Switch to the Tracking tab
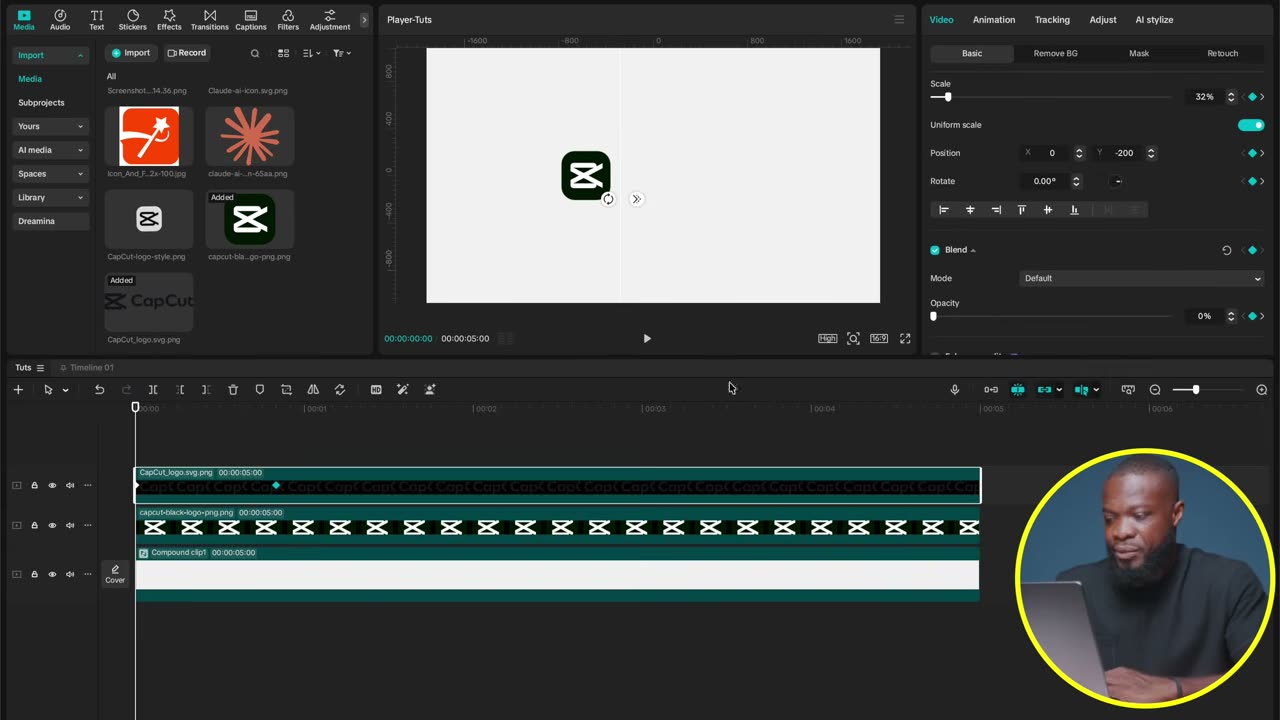Viewport: 1280px width, 720px height. click(x=1052, y=20)
